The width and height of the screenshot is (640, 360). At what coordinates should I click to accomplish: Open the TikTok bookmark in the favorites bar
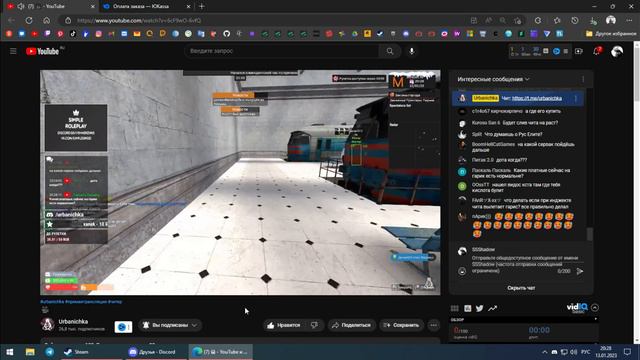(x=73, y=34)
